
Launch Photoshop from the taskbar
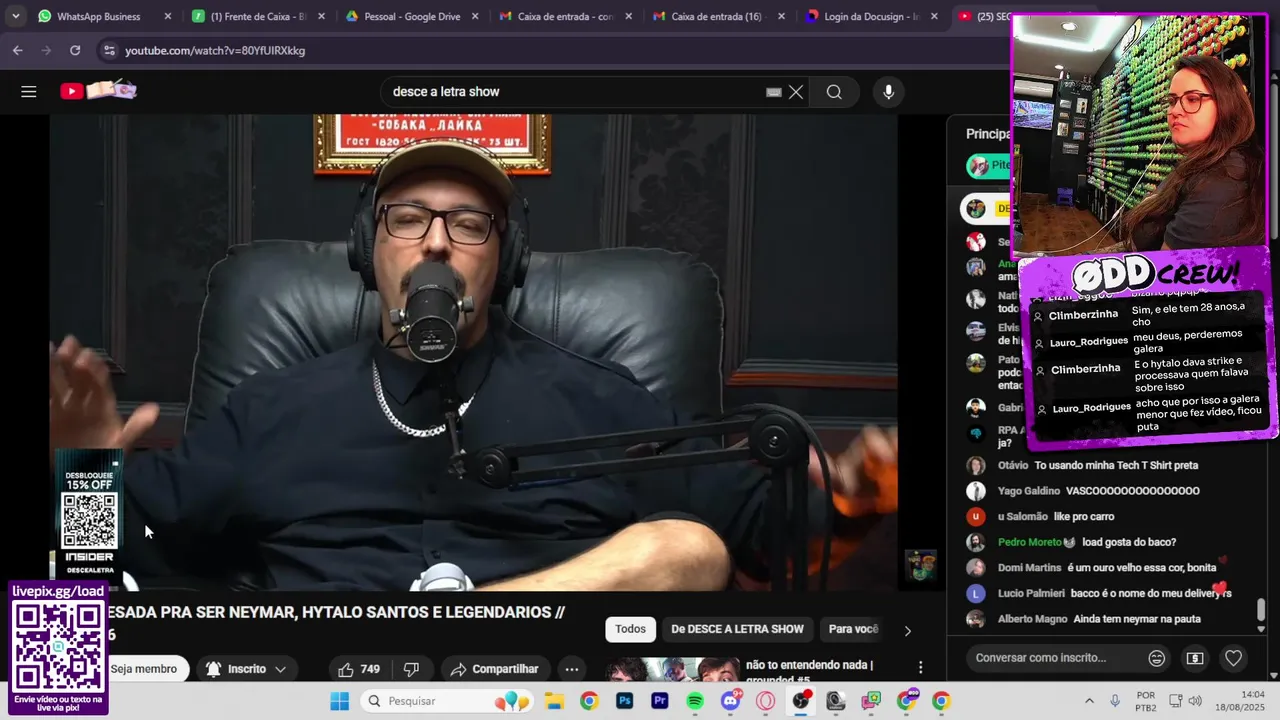624,701
